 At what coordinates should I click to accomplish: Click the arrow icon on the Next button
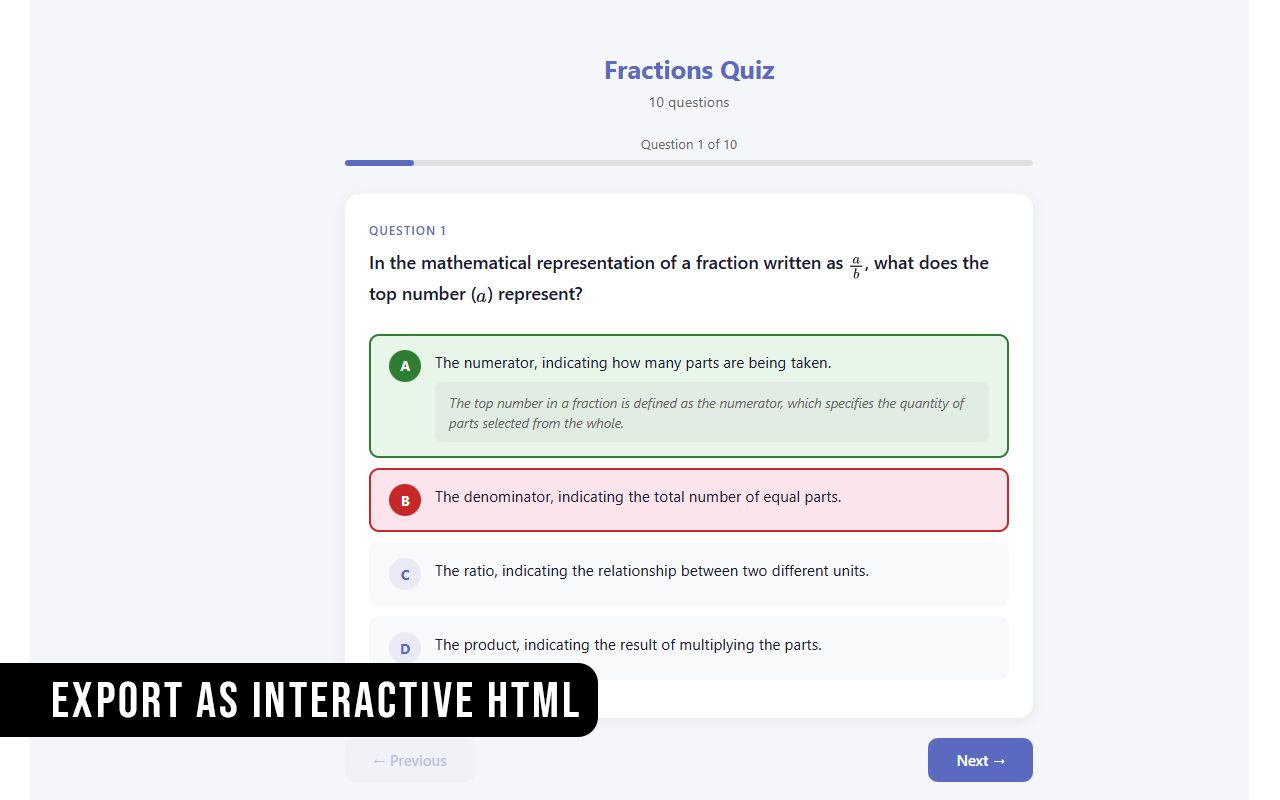tap(997, 760)
